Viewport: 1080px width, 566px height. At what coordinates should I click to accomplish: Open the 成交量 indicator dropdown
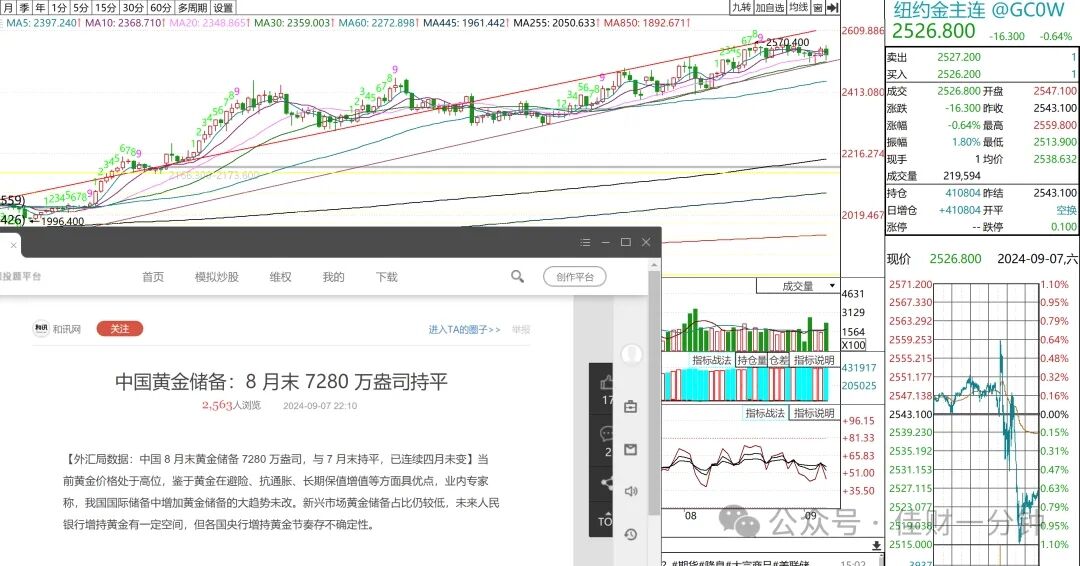(x=798, y=285)
